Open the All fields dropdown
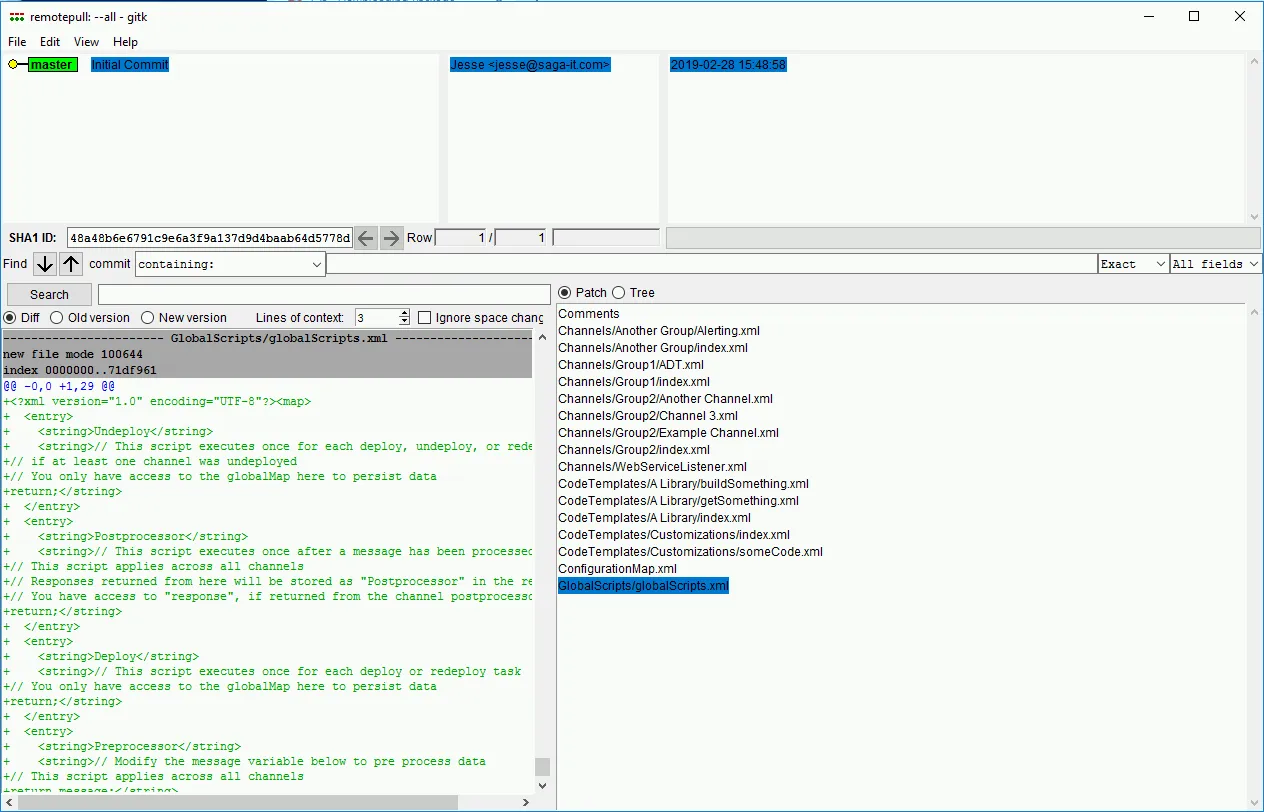The width and height of the screenshot is (1264, 812). pyautogui.click(x=1214, y=264)
